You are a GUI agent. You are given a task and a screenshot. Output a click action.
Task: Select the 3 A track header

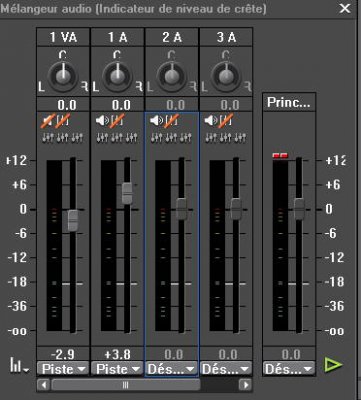click(x=226, y=37)
